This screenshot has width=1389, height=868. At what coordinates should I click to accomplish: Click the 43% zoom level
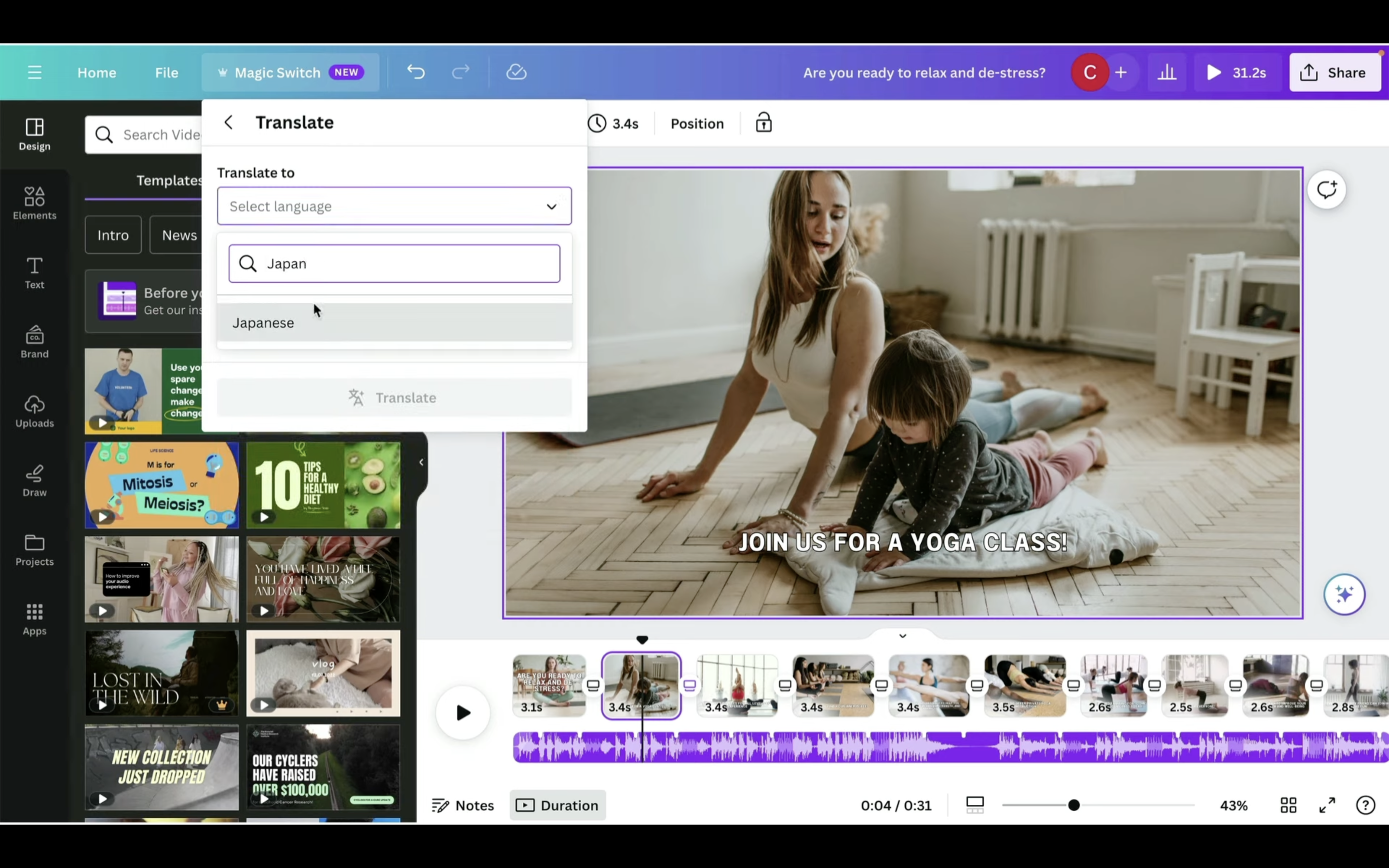click(x=1233, y=805)
